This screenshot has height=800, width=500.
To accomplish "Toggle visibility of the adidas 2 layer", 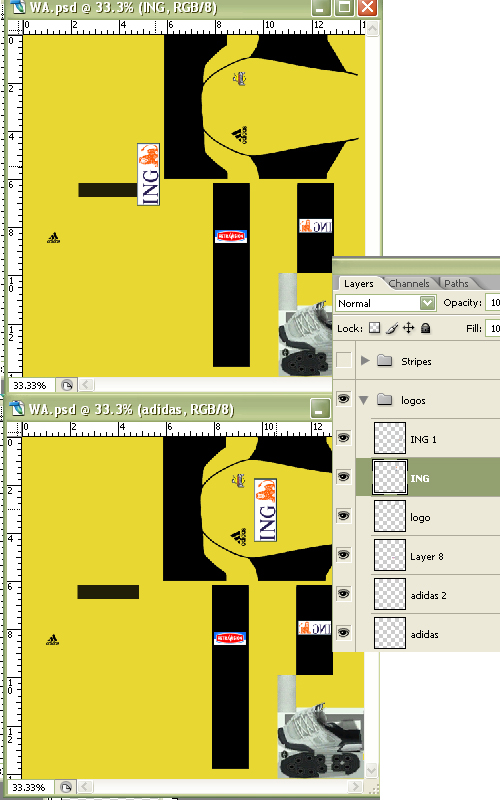I will pyautogui.click(x=344, y=594).
